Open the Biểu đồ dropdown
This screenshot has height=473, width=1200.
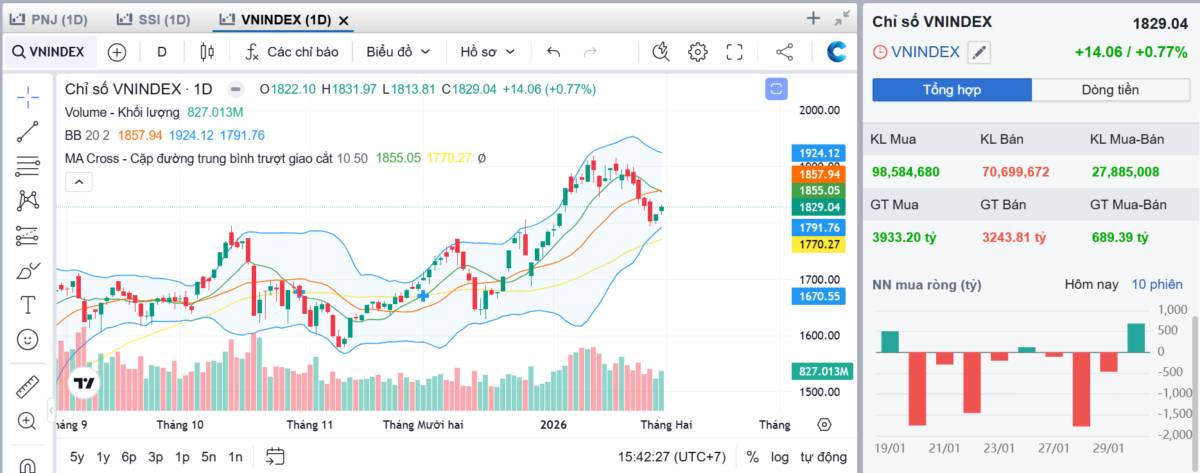(x=398, y=52)
